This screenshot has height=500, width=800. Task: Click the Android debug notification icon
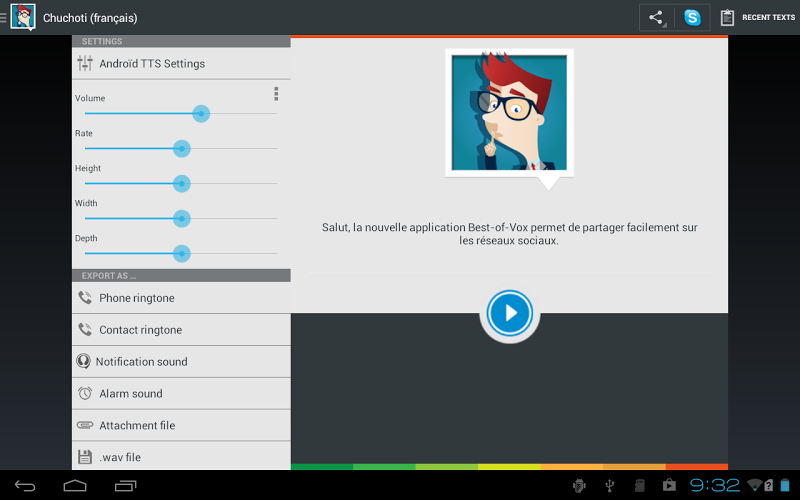tap(579, 485)
